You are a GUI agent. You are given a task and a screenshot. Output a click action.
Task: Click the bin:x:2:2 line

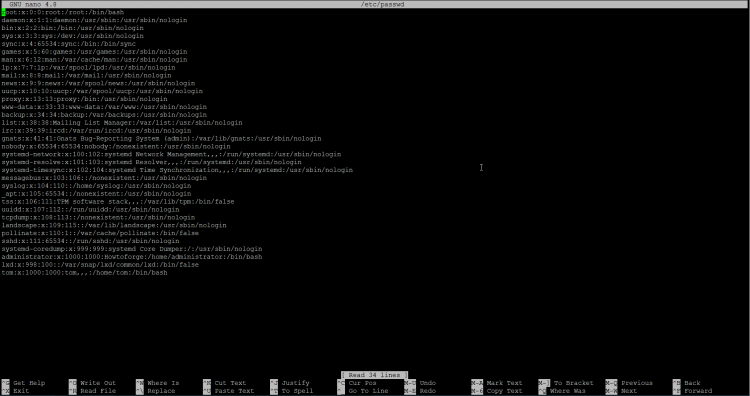tap(73, 28)
